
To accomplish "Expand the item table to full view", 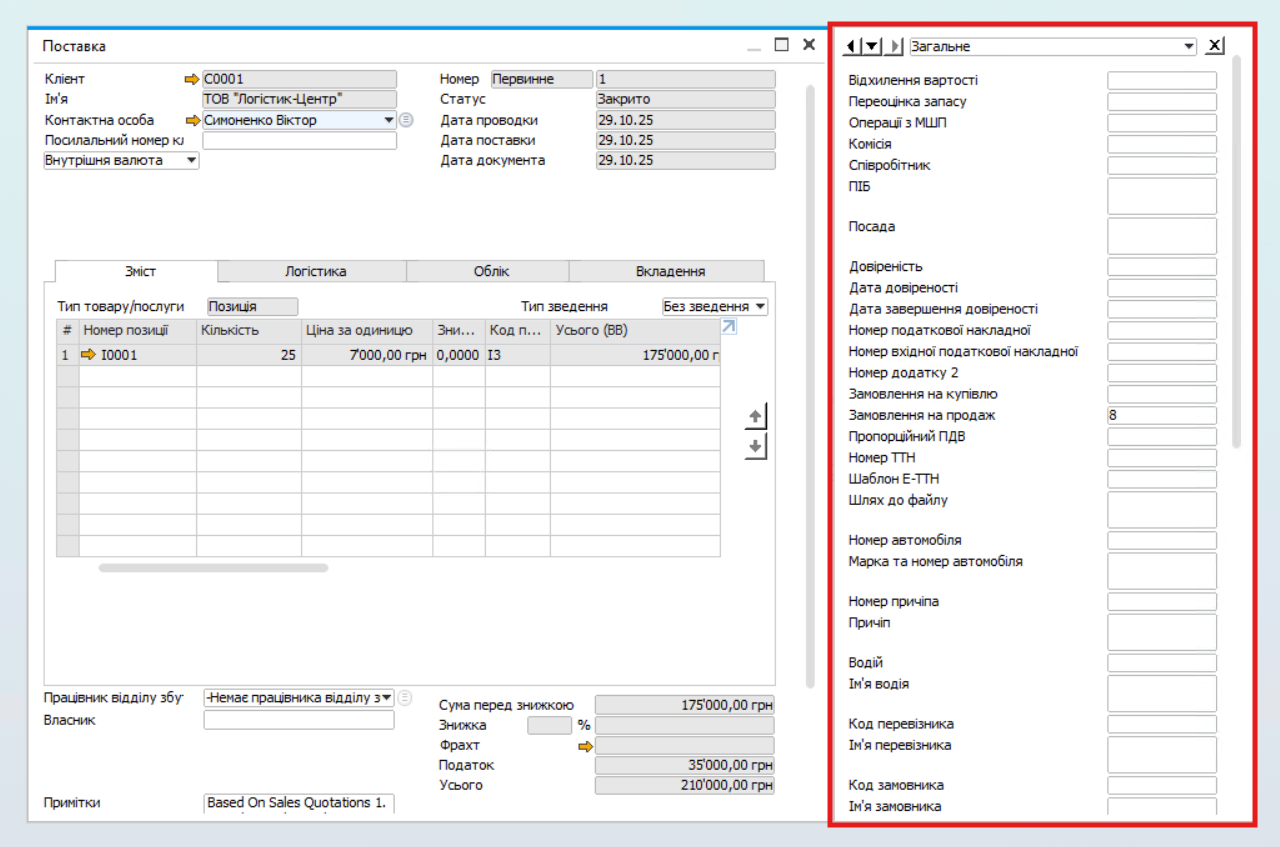I will coord(729,327).
